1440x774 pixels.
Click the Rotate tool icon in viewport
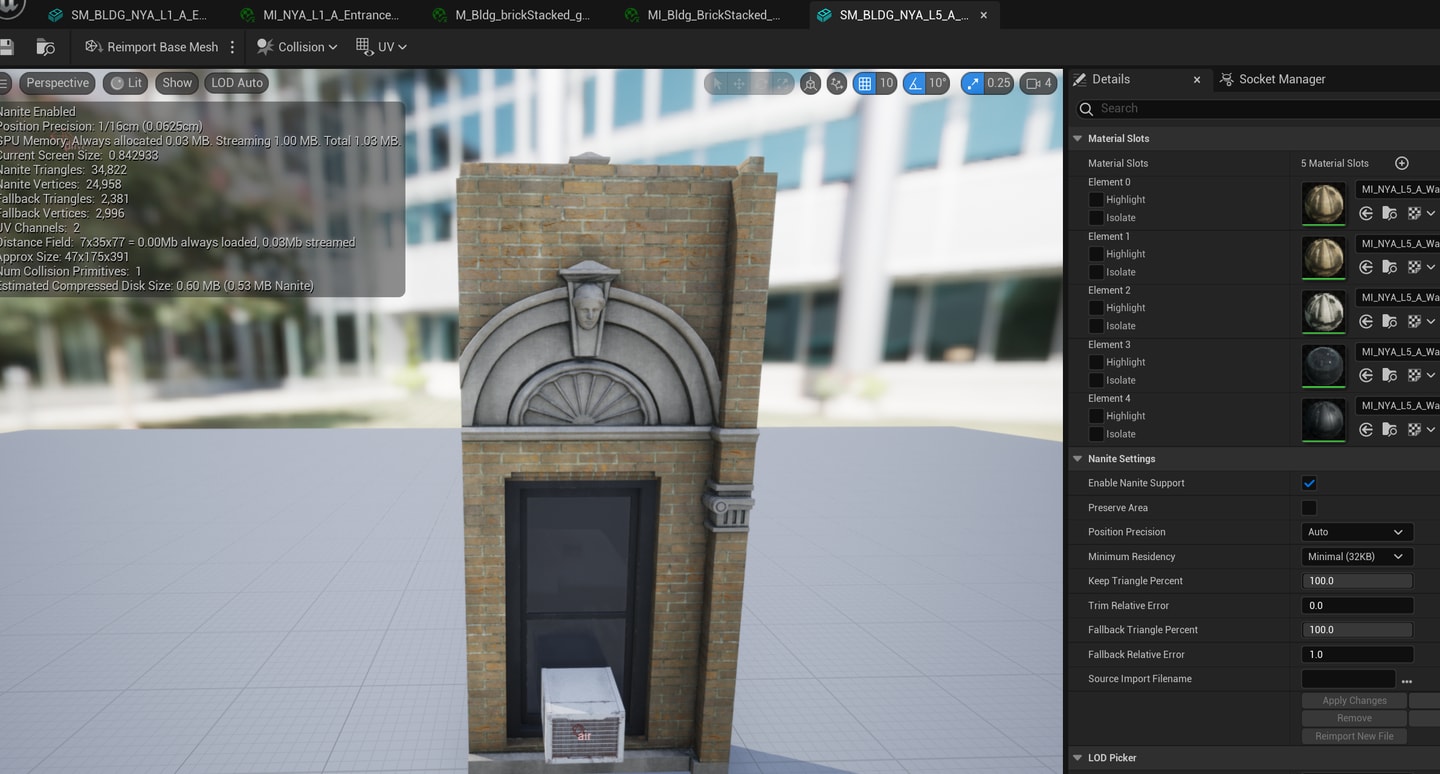[x=761, y=84]
